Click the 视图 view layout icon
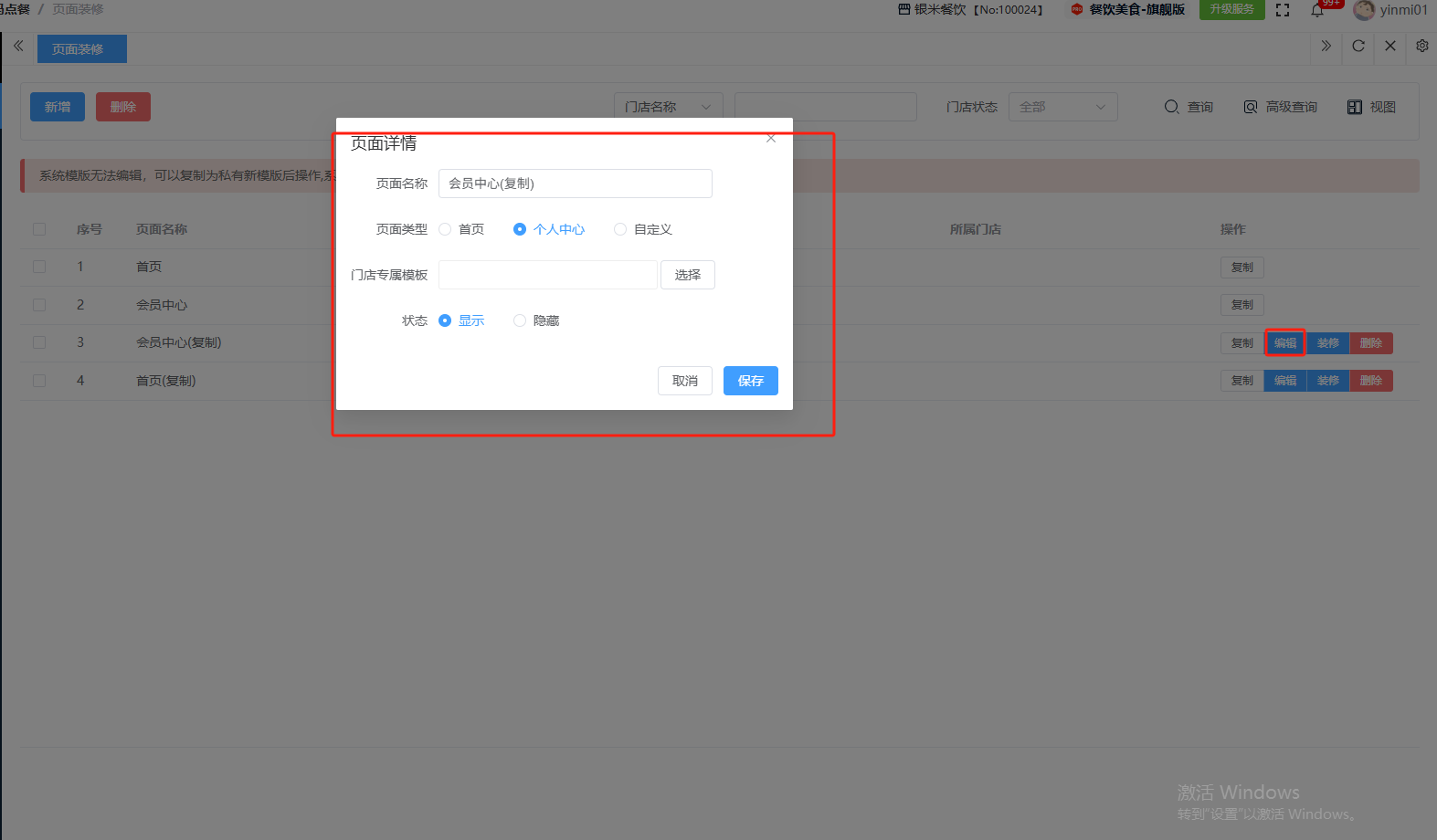1437x840 pixels. (x=1371, y=107)
